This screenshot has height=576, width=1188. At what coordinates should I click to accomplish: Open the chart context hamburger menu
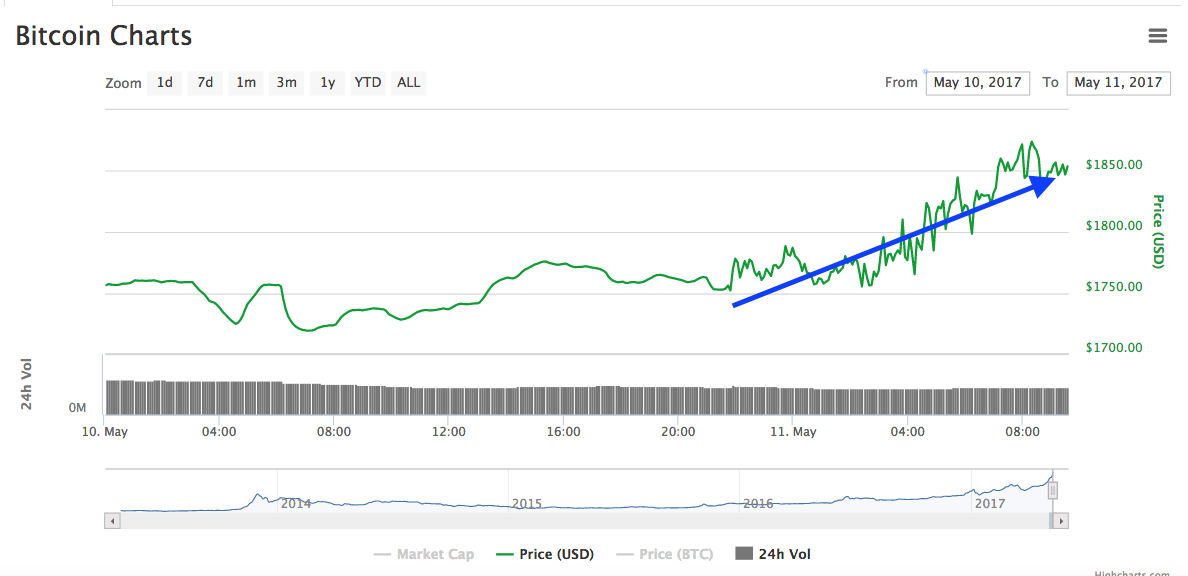pos(1157,36)
